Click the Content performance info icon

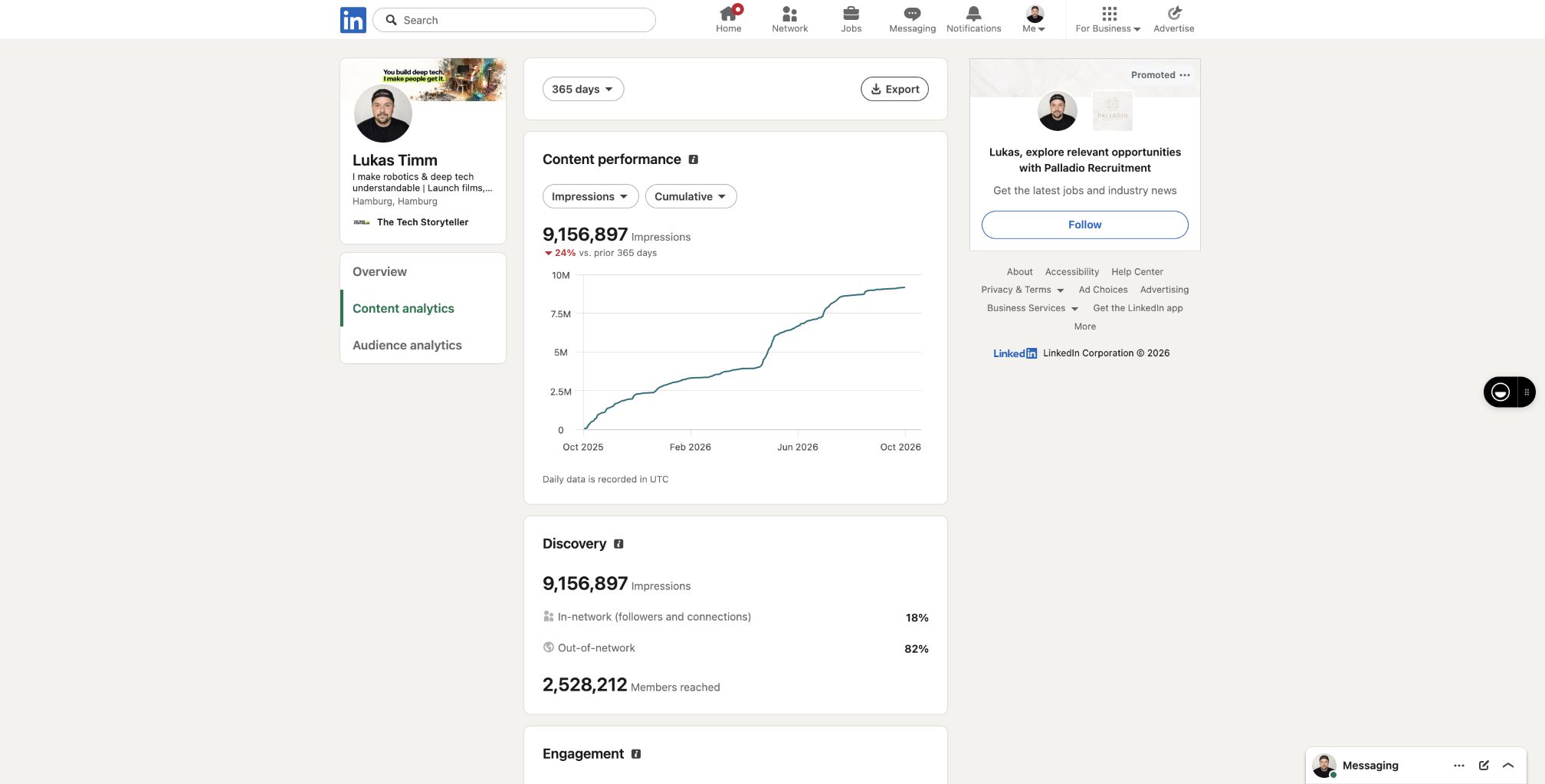click(694, 159)
